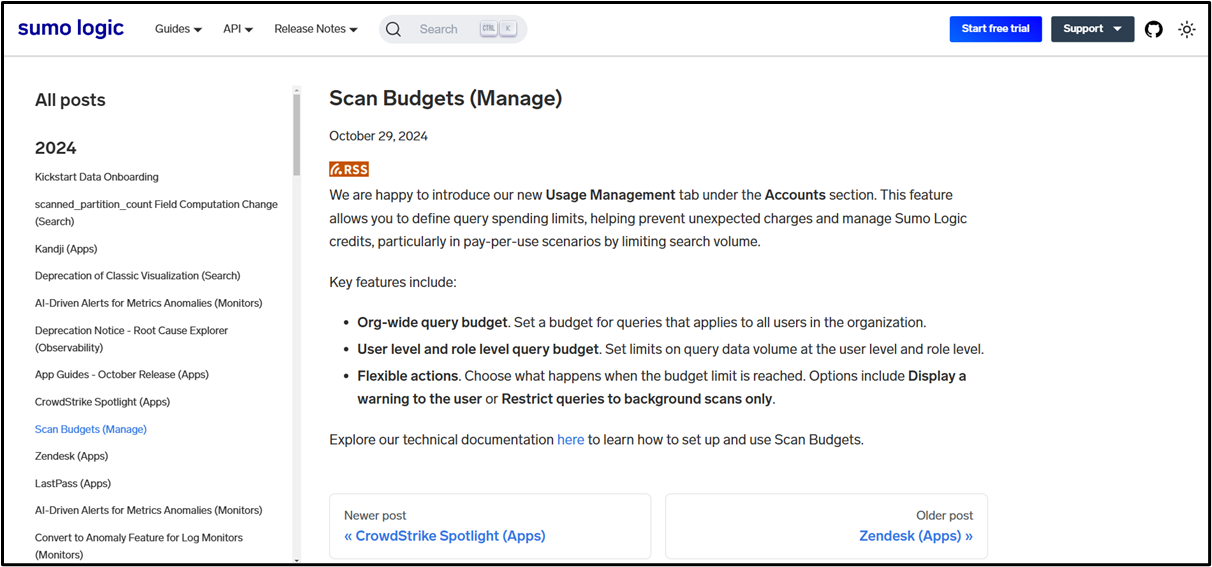Screen dimensions: 1212x567
Task: Open the Support dropdown button
Action: pos(1092,29)
